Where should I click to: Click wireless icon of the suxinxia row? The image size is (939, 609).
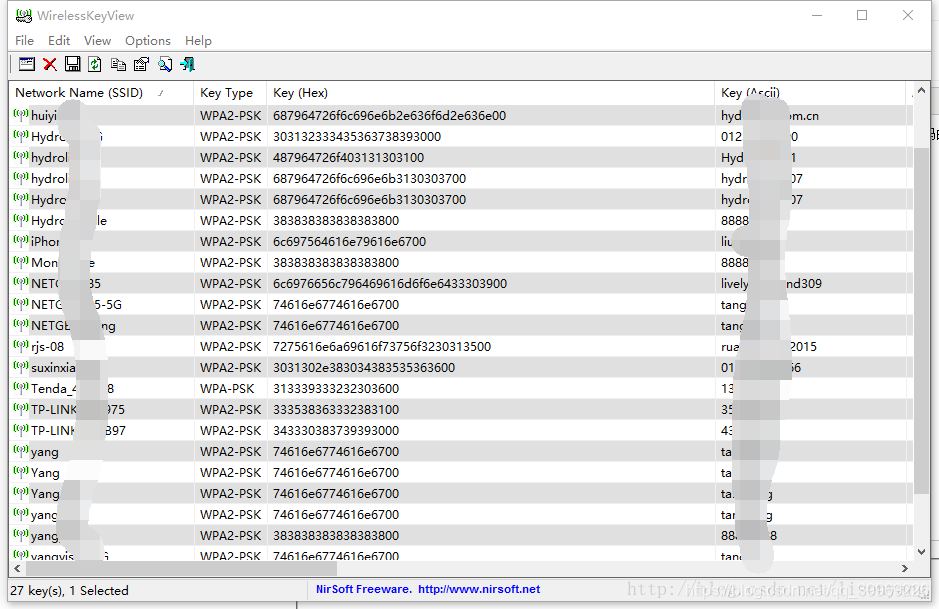click(x=21, y=367)
